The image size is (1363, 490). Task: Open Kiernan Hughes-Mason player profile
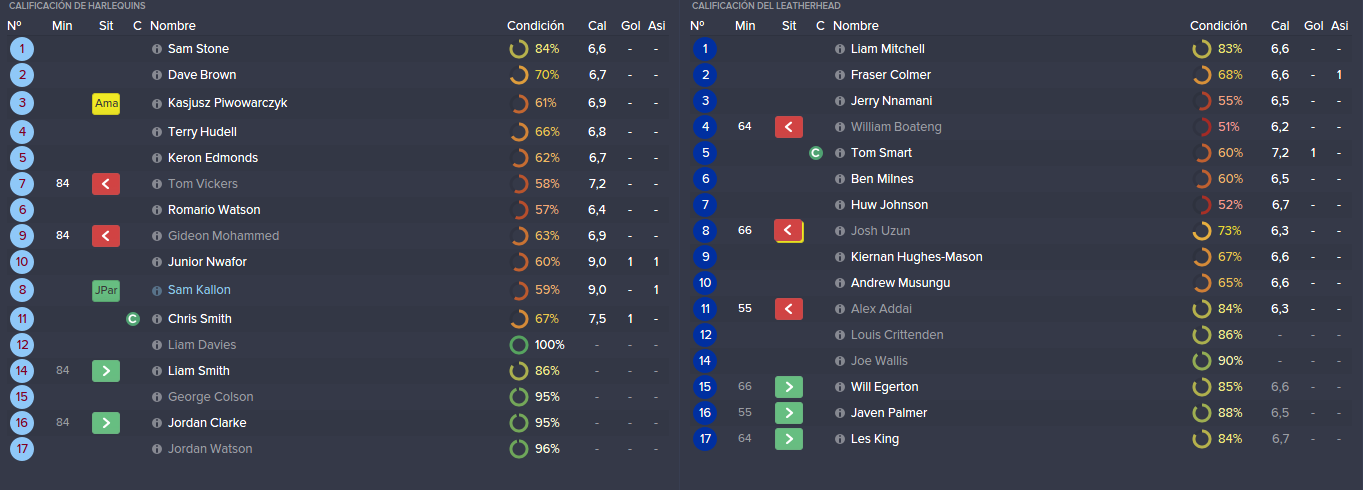click(916, 257)
